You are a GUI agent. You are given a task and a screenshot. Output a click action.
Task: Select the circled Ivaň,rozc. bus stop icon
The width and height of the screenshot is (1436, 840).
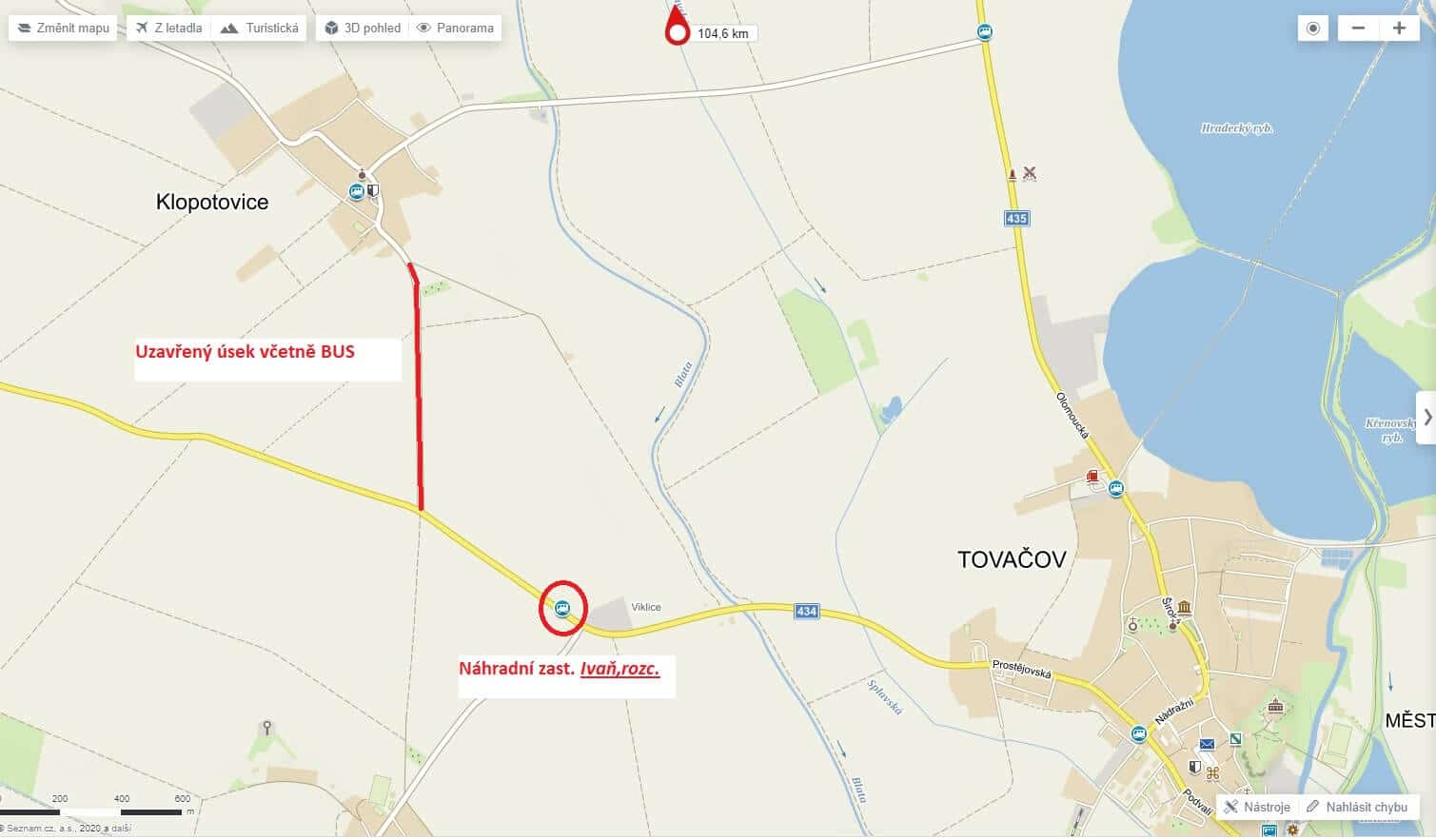562,608
